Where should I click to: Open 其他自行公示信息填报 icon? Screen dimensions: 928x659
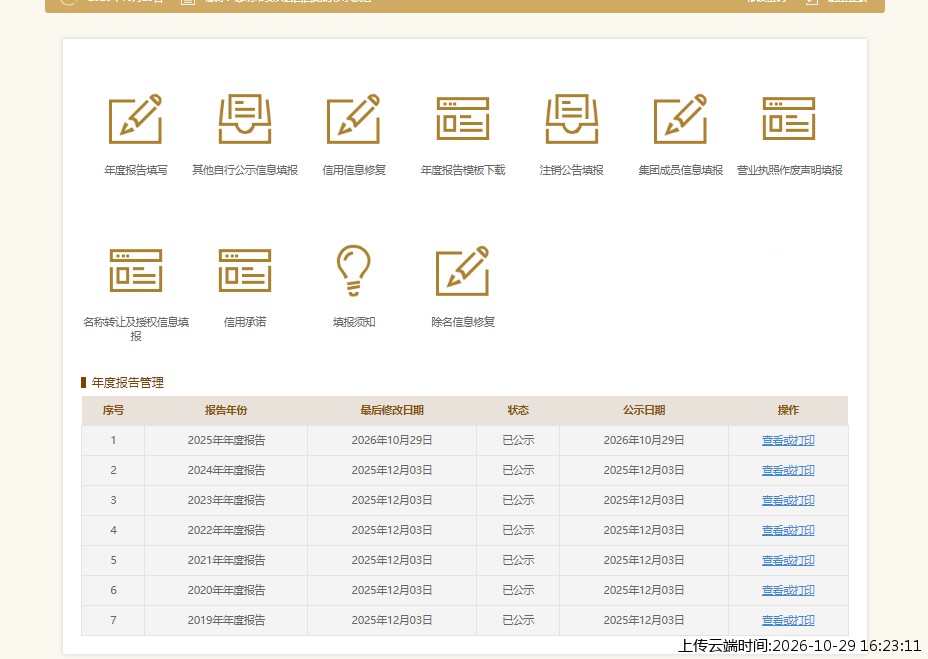pyautogui.click(x=245, y=118)
